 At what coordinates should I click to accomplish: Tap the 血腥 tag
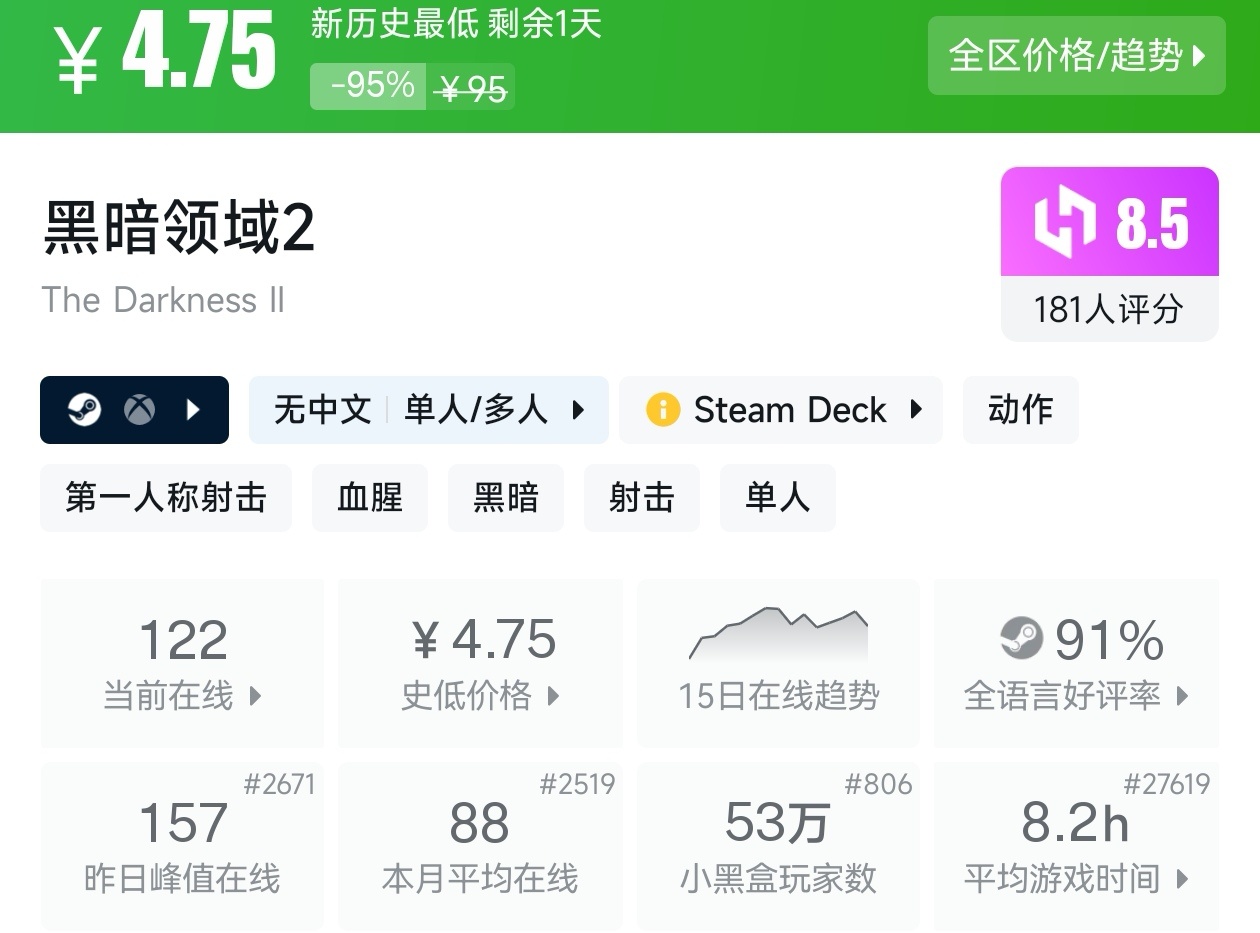pos(369,498)
